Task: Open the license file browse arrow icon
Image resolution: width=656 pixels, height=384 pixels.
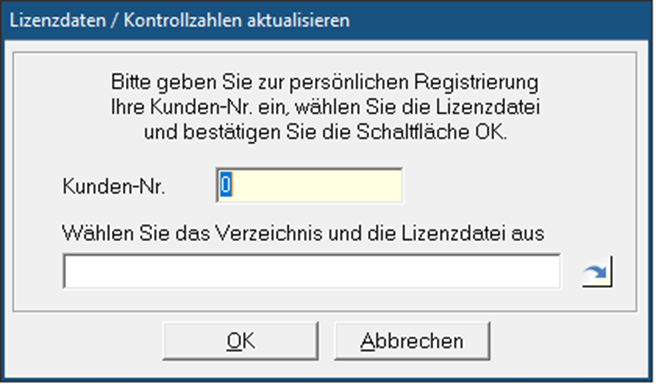Action: [x=597, y=272]
